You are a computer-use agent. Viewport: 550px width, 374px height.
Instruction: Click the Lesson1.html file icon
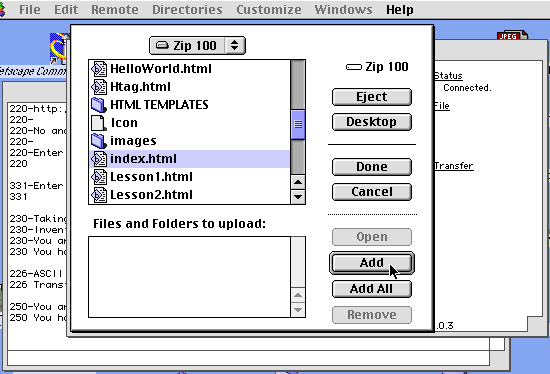click(99, 176)
